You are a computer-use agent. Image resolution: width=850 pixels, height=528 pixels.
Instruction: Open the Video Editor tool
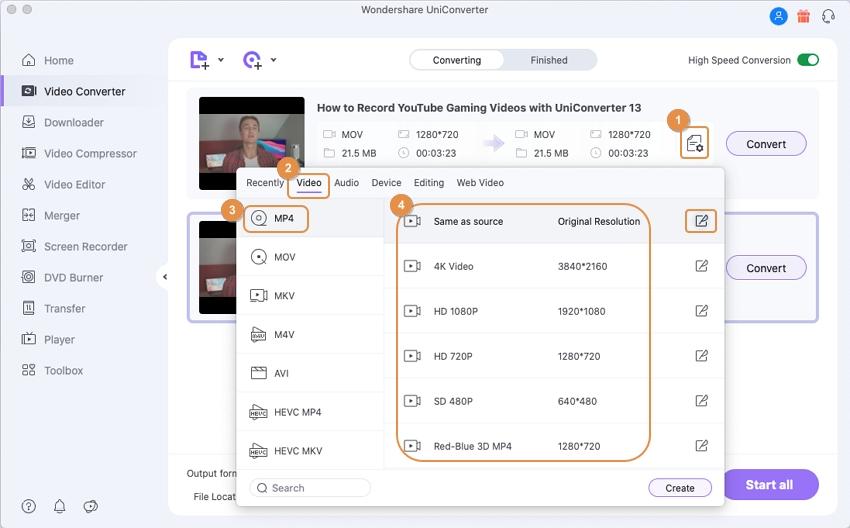[x=63, y=184]
